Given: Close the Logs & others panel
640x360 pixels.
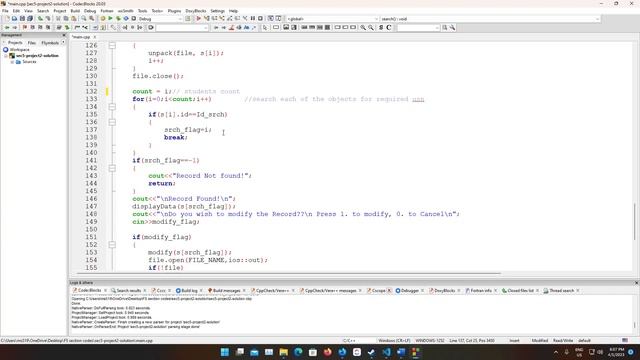Looking at the screenshot, I should point(636,282).
